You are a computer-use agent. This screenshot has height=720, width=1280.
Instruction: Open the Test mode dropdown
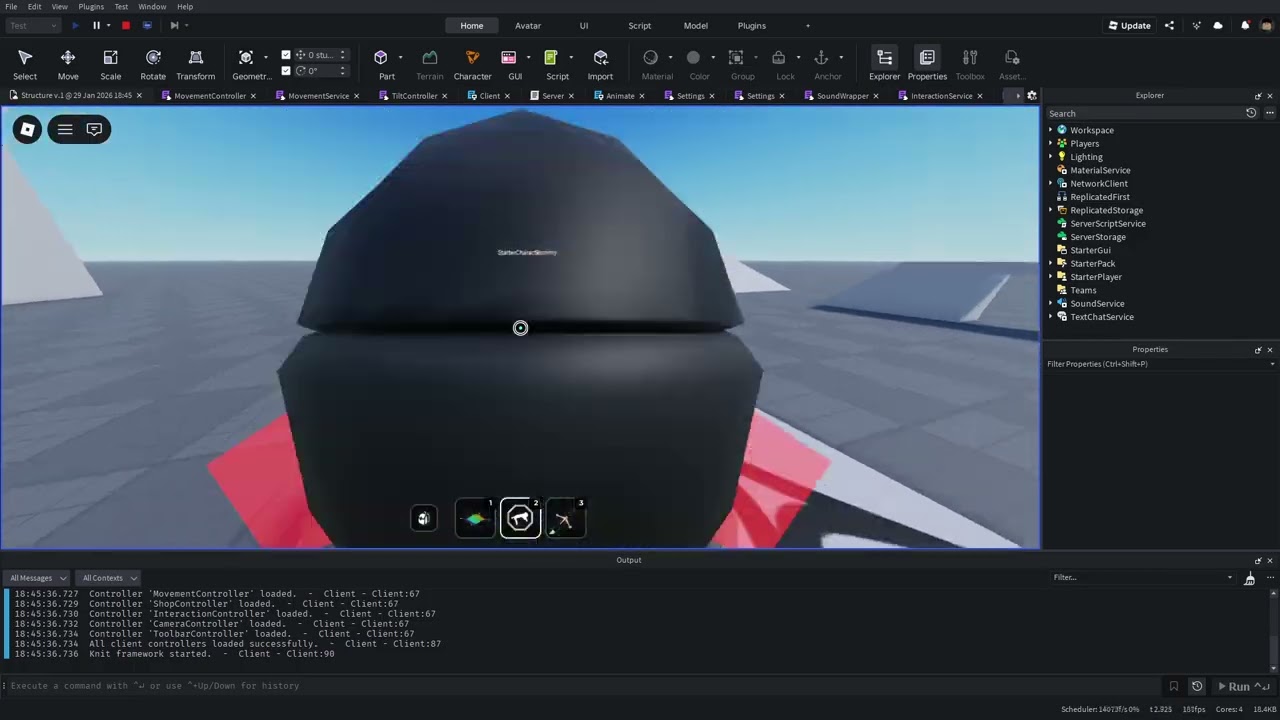pyautogui.click(x=33, y=25)
